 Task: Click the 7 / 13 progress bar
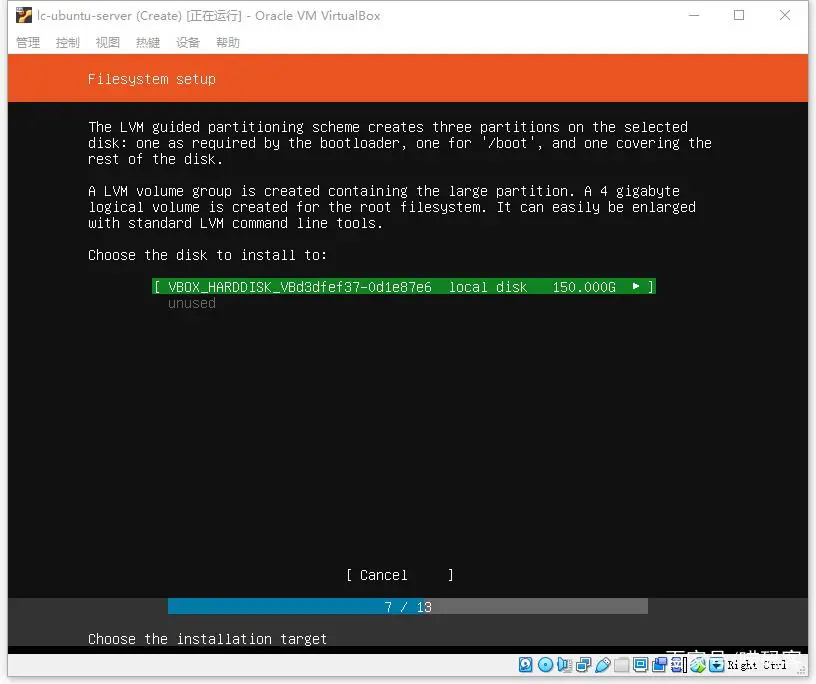click(x=407, y=606)
